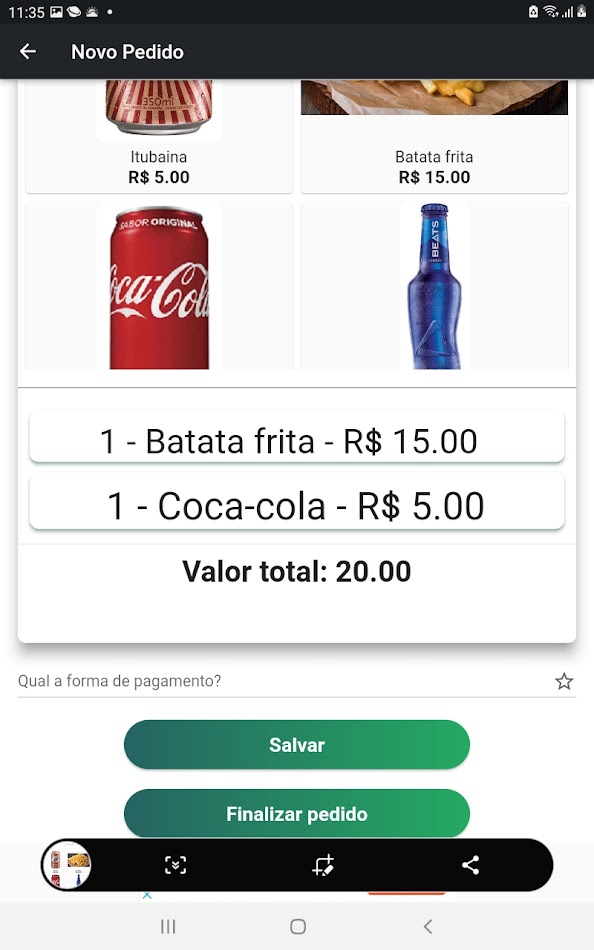Viewport: 594px width, 950px height.
Task: Tap the recent apps button
Action: tap(167, 926)
